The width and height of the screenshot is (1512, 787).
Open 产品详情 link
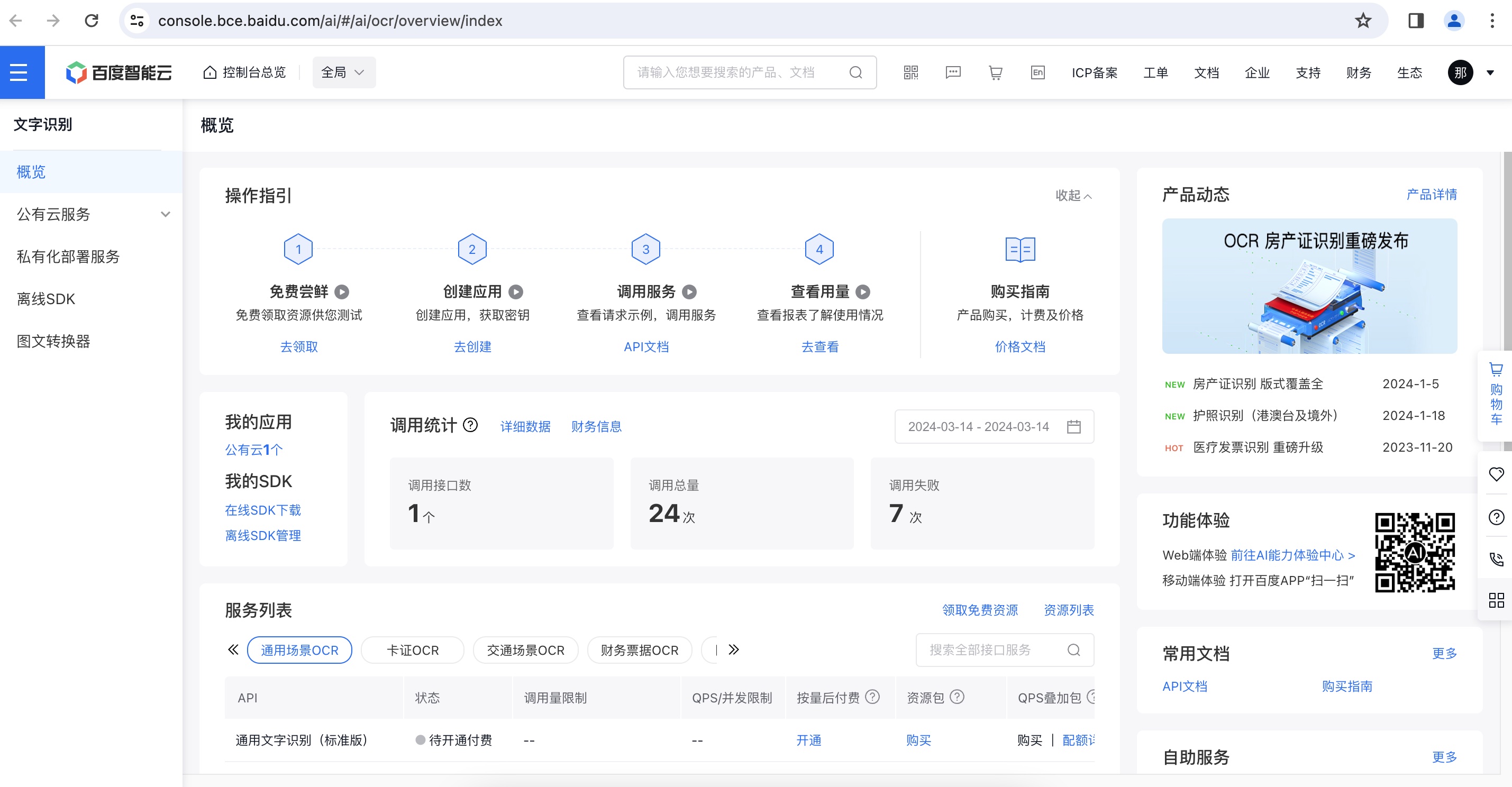point(1432,194)
